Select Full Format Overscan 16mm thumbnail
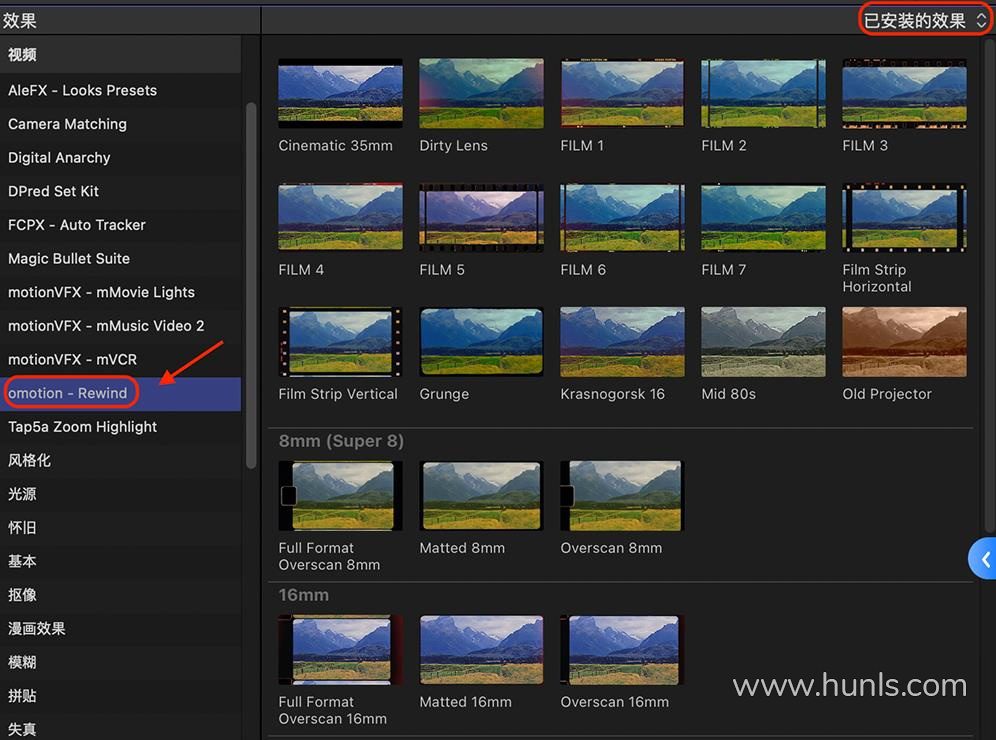 [x=340, y=650]
